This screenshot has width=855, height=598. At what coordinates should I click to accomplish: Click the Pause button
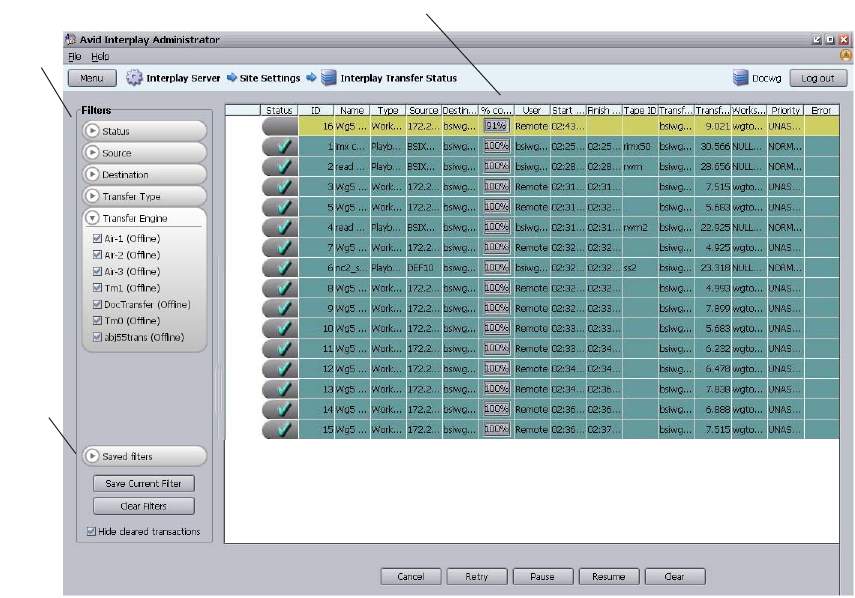(543, 576)
